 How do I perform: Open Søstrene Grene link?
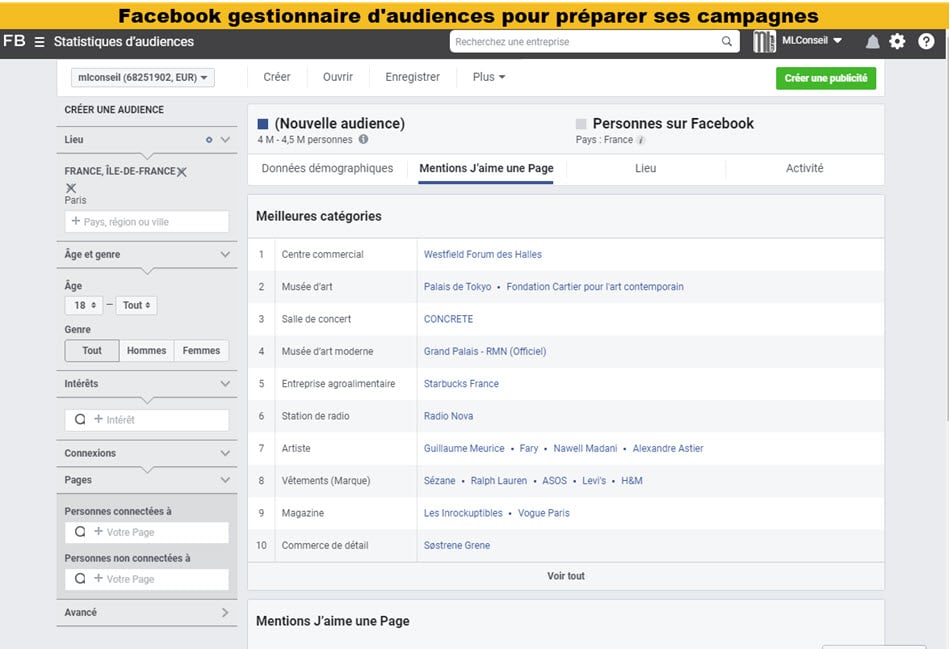tap(457, 545)
